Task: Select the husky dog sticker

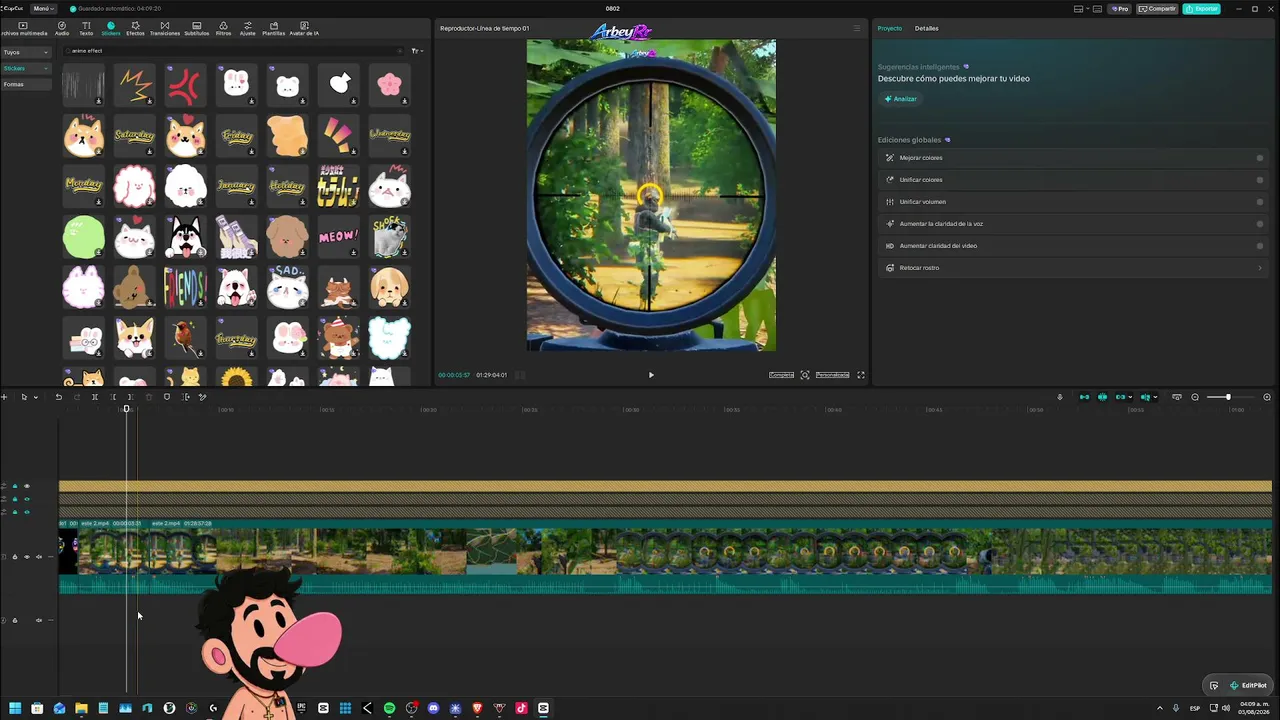Action: [185, 237]
